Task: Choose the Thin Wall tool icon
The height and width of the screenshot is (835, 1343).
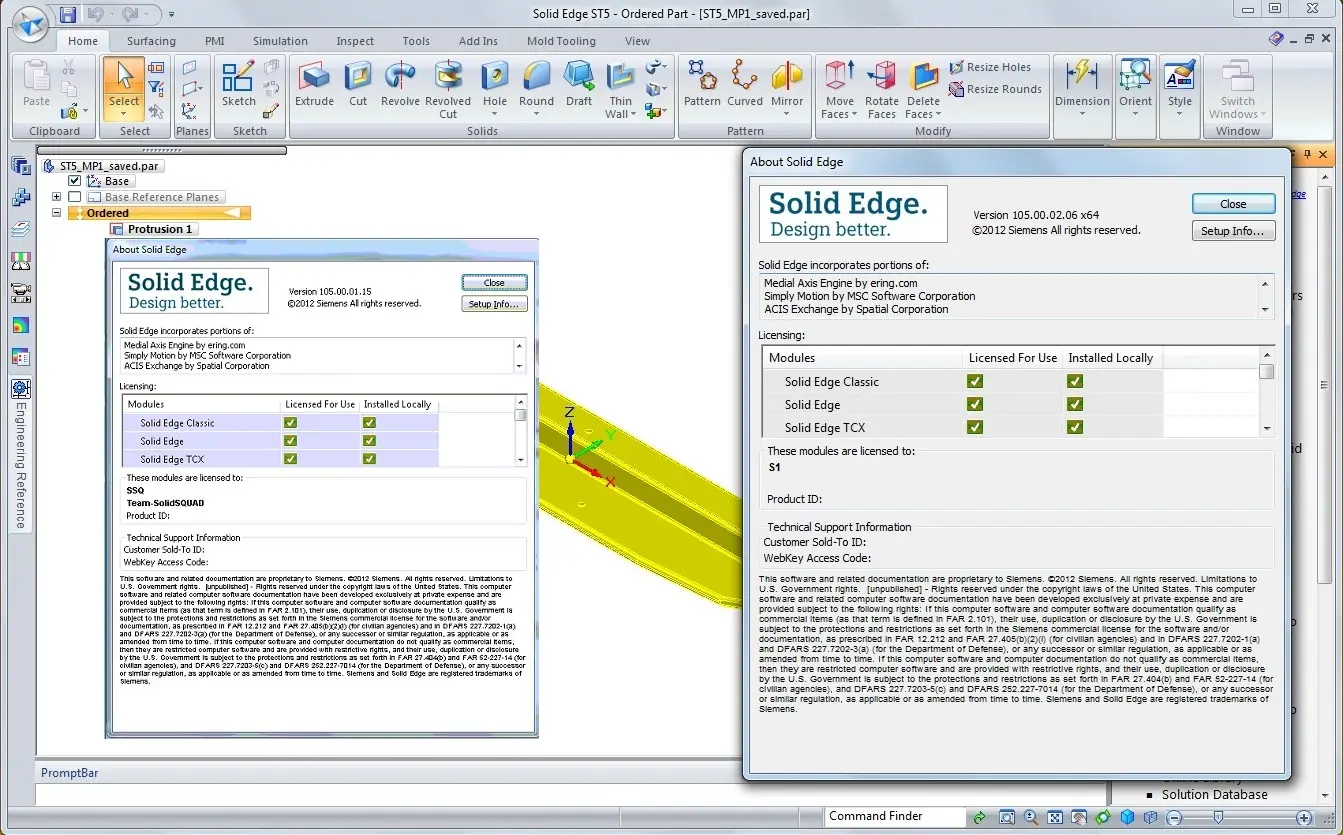Action: 621,77
